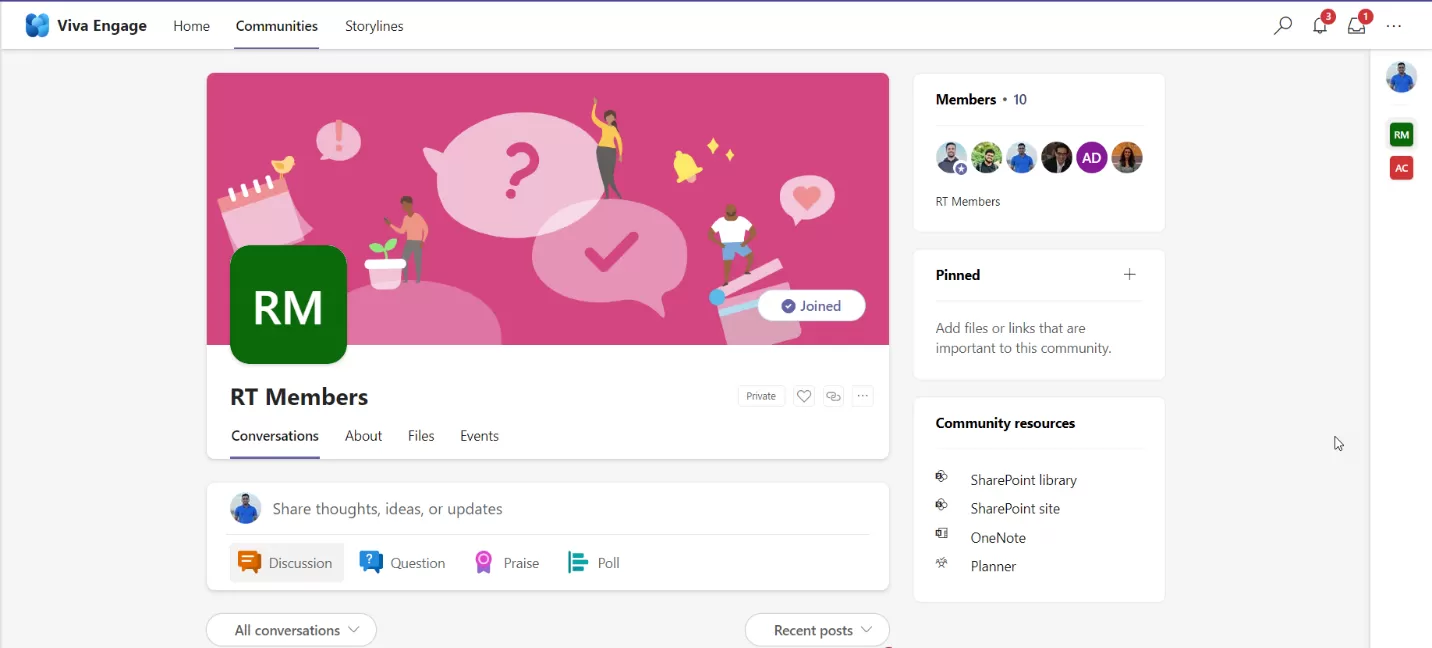The height and width of the screenshot is (648, 1432).
Task: Click the last member avatar in row
Action: tap(1127, 157)
